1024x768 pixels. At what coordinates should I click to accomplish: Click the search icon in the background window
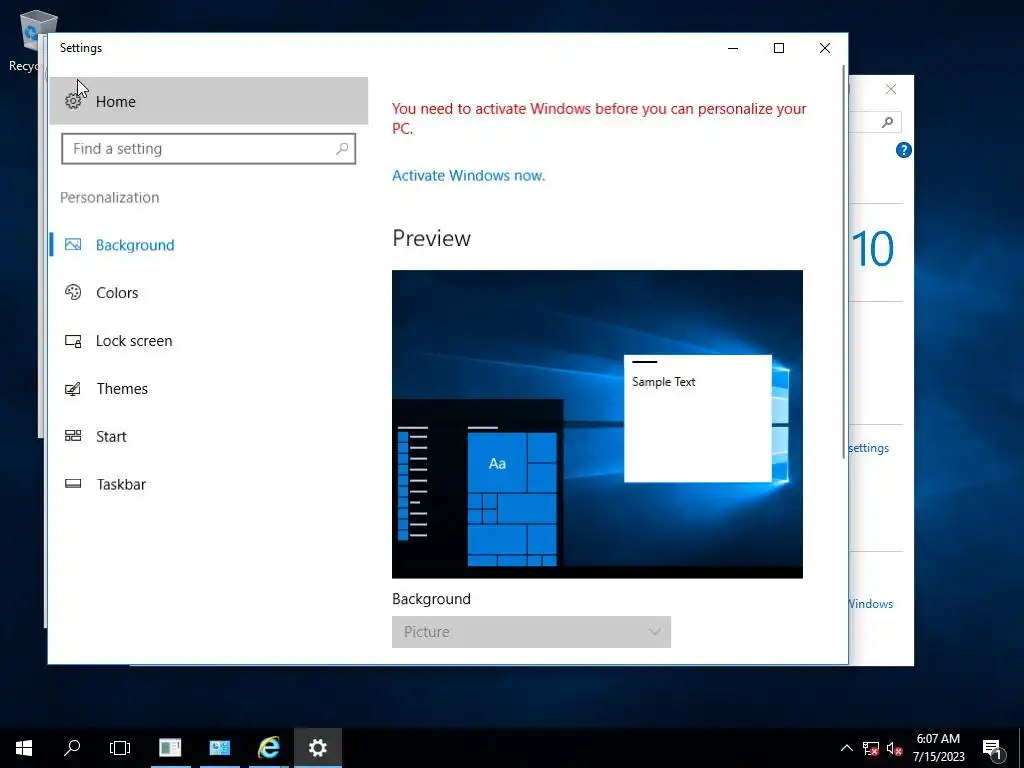(887, 122)
